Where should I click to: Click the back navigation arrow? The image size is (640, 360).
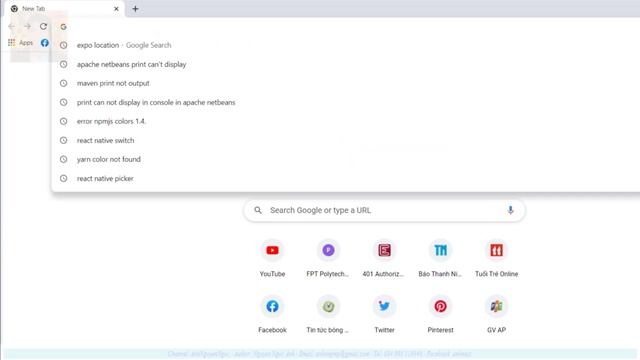(x=11, y=27)
